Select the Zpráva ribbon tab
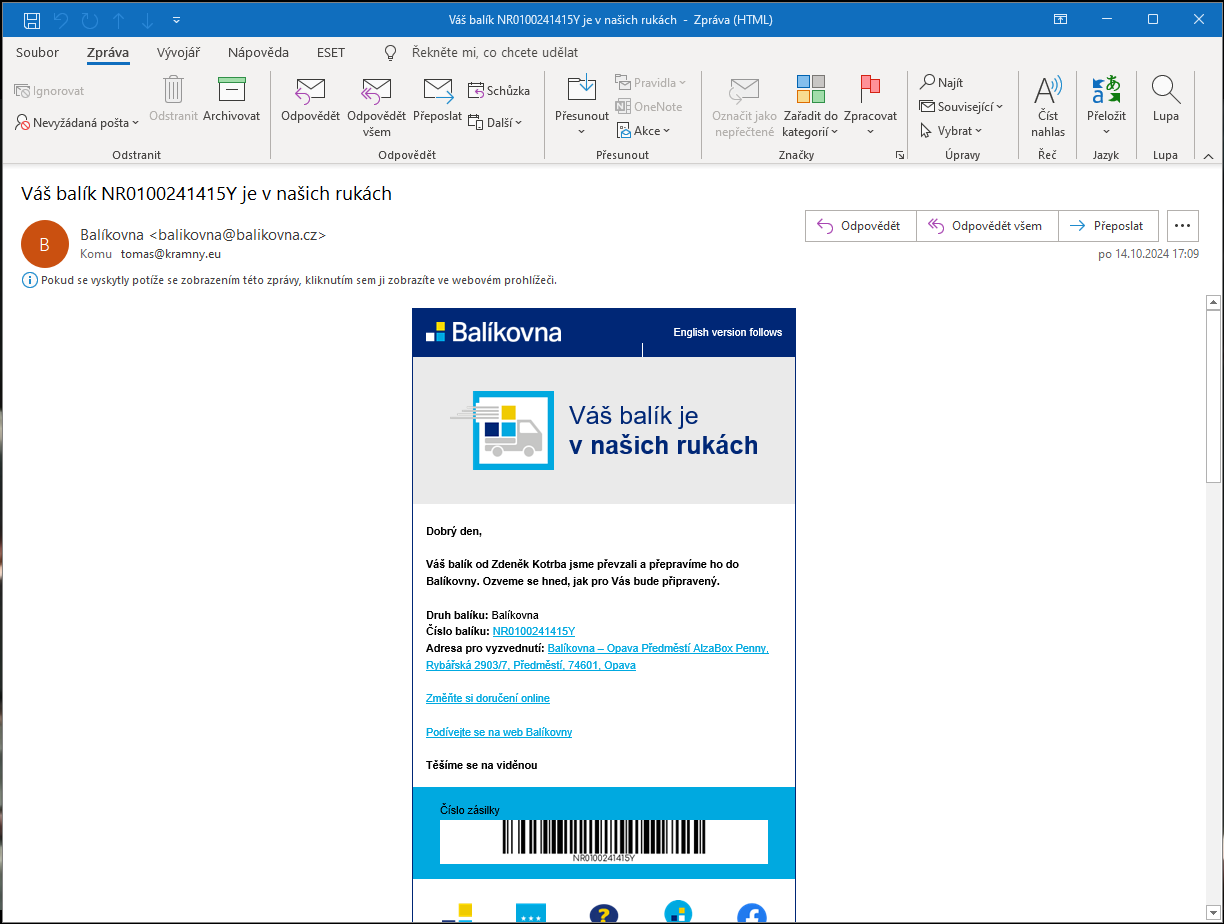The height and width of the screenshot is (924, 1224). coord(108,52)
